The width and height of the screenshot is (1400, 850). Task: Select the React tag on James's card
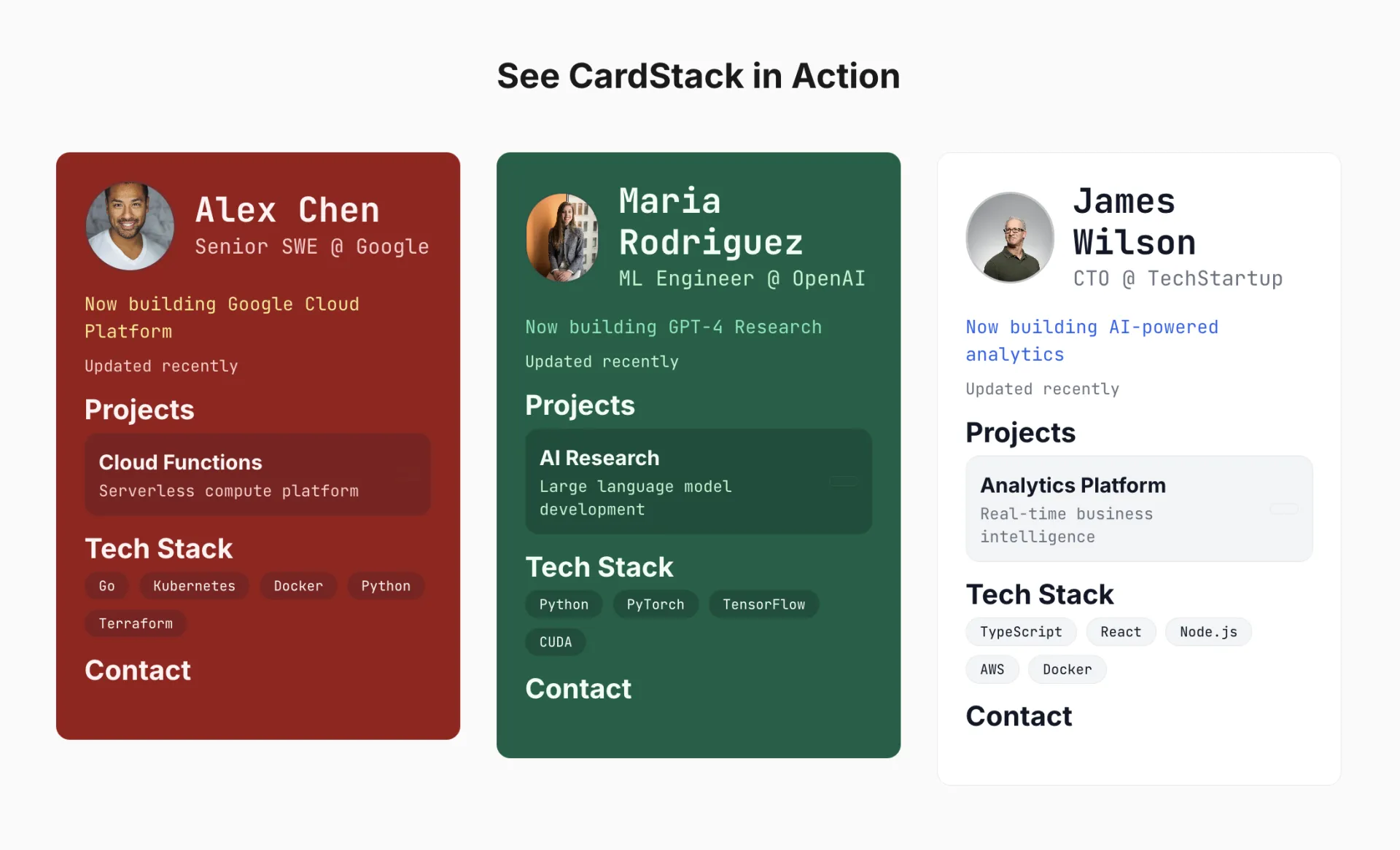pos(1120,632)
